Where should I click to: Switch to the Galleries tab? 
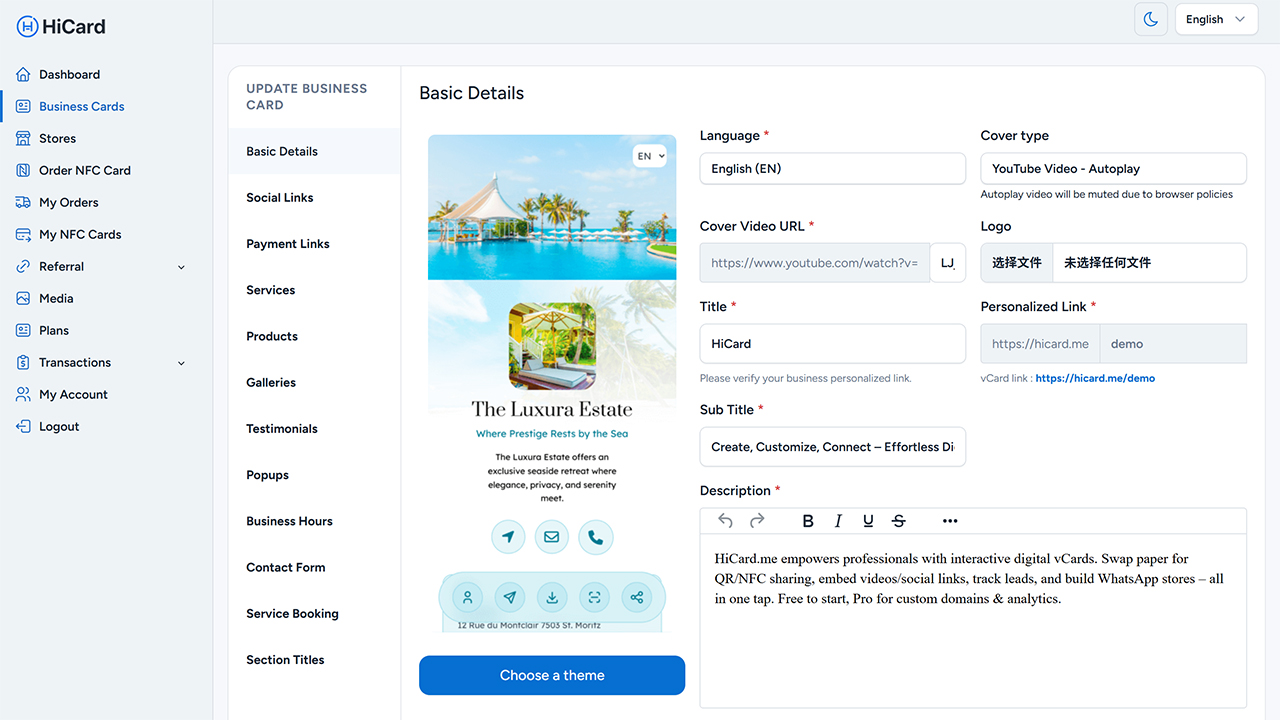[314, 382]
